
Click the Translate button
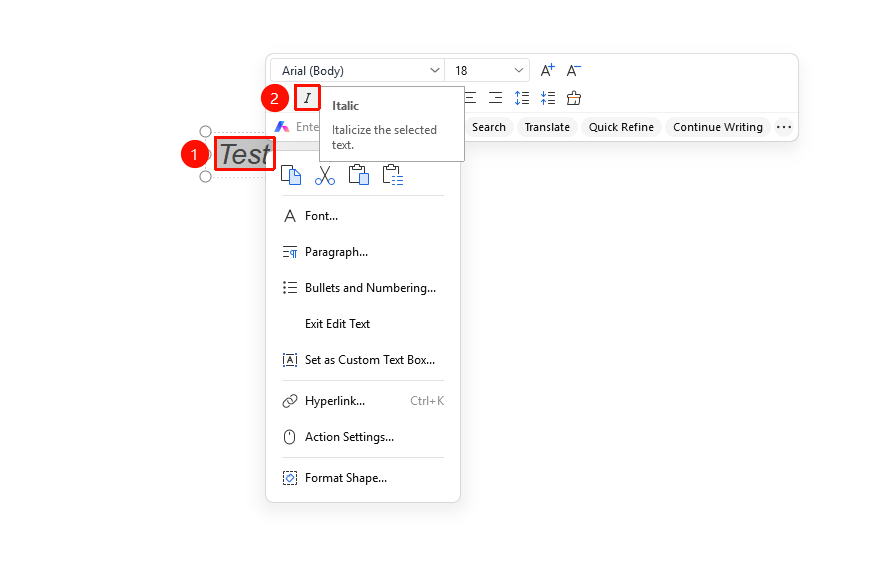coord(547,127)
